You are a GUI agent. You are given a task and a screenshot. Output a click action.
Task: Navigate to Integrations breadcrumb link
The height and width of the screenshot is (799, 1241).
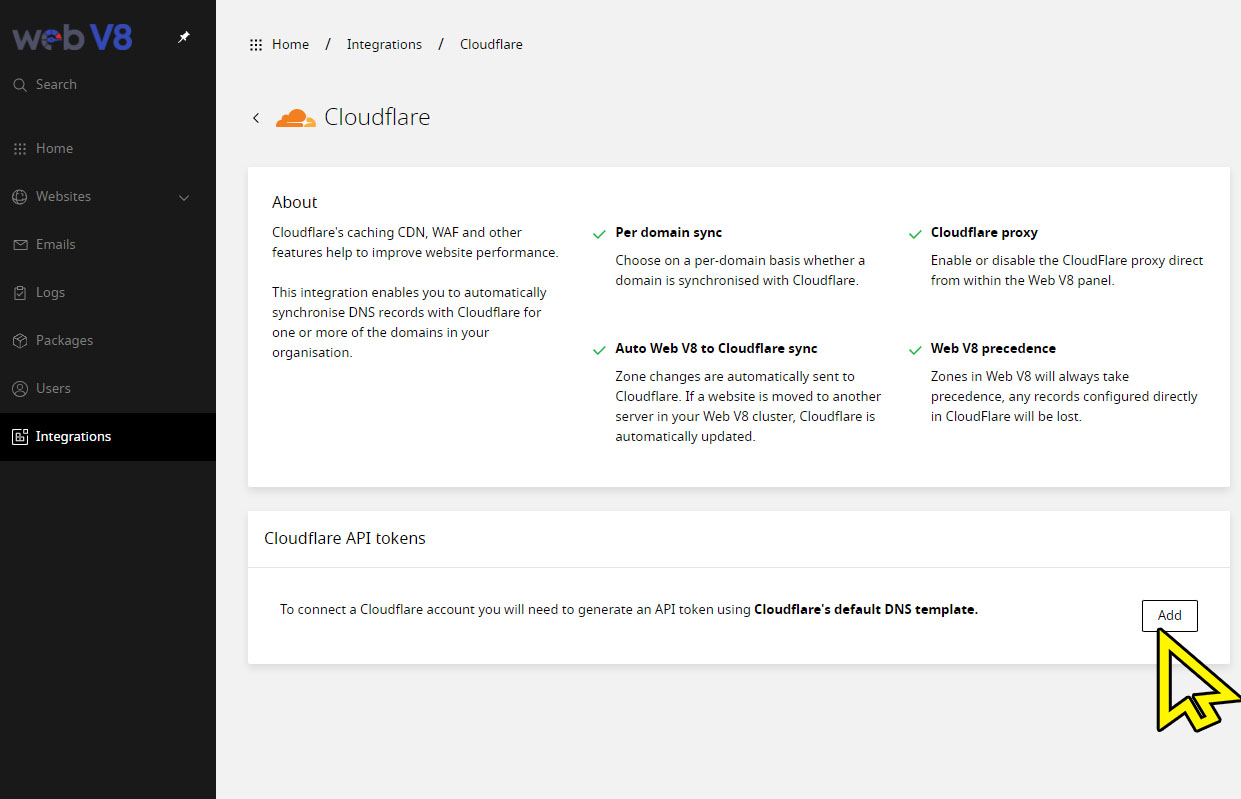(384, 45)
